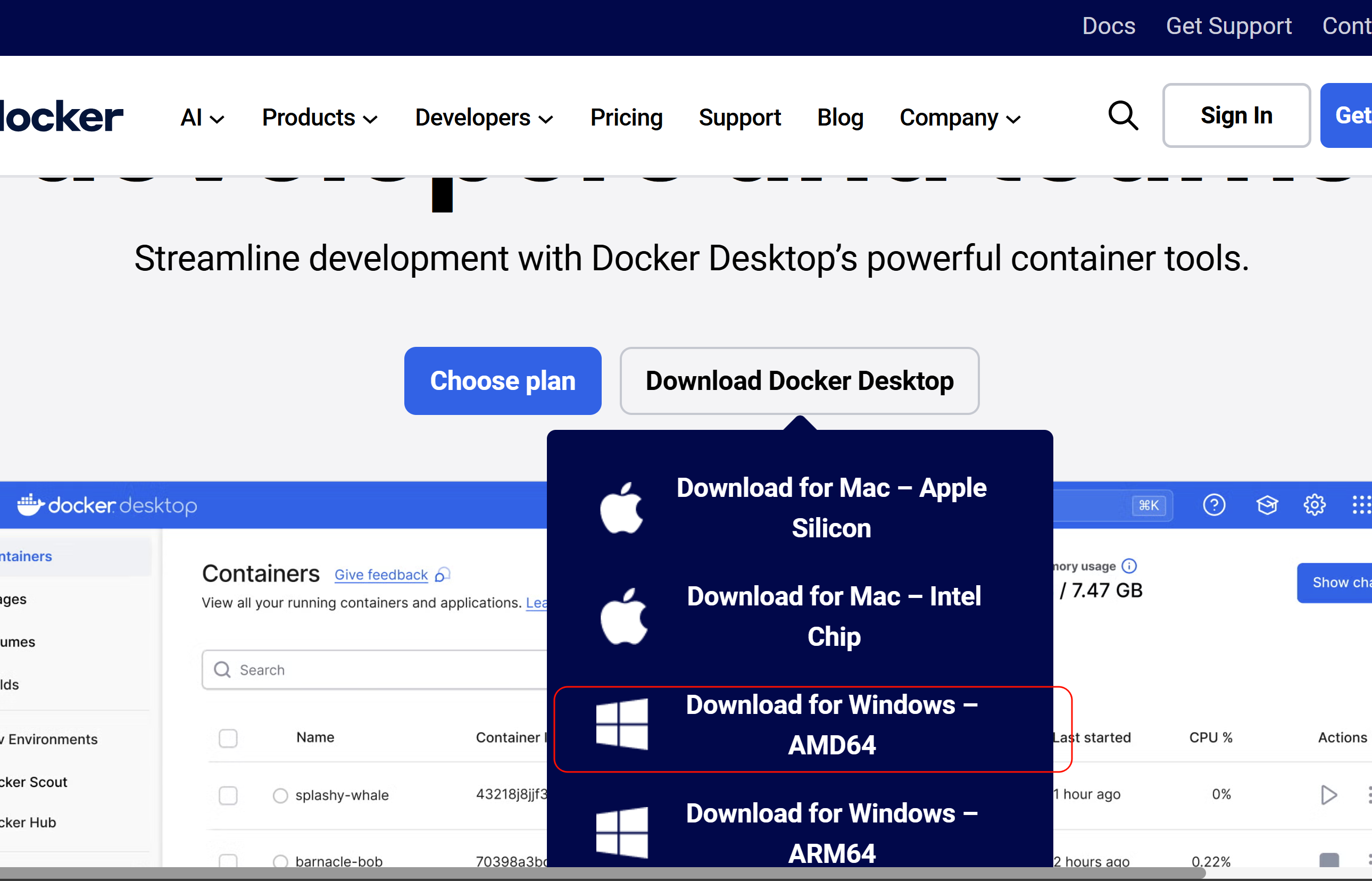The width and height of the screenshot is (1372, 881).
Task: Click the Docker logo in the navbar
Action: 61,117
